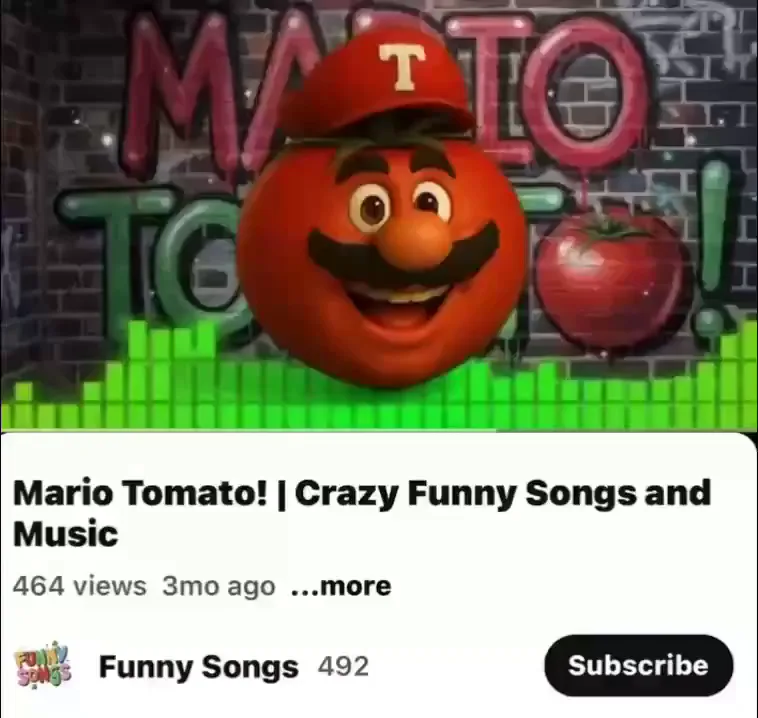The height and width of the screenshot is (718, 758).
Task: Seek using the thin video progress bar
Action: pyautogui.click(x=379, y=430)
